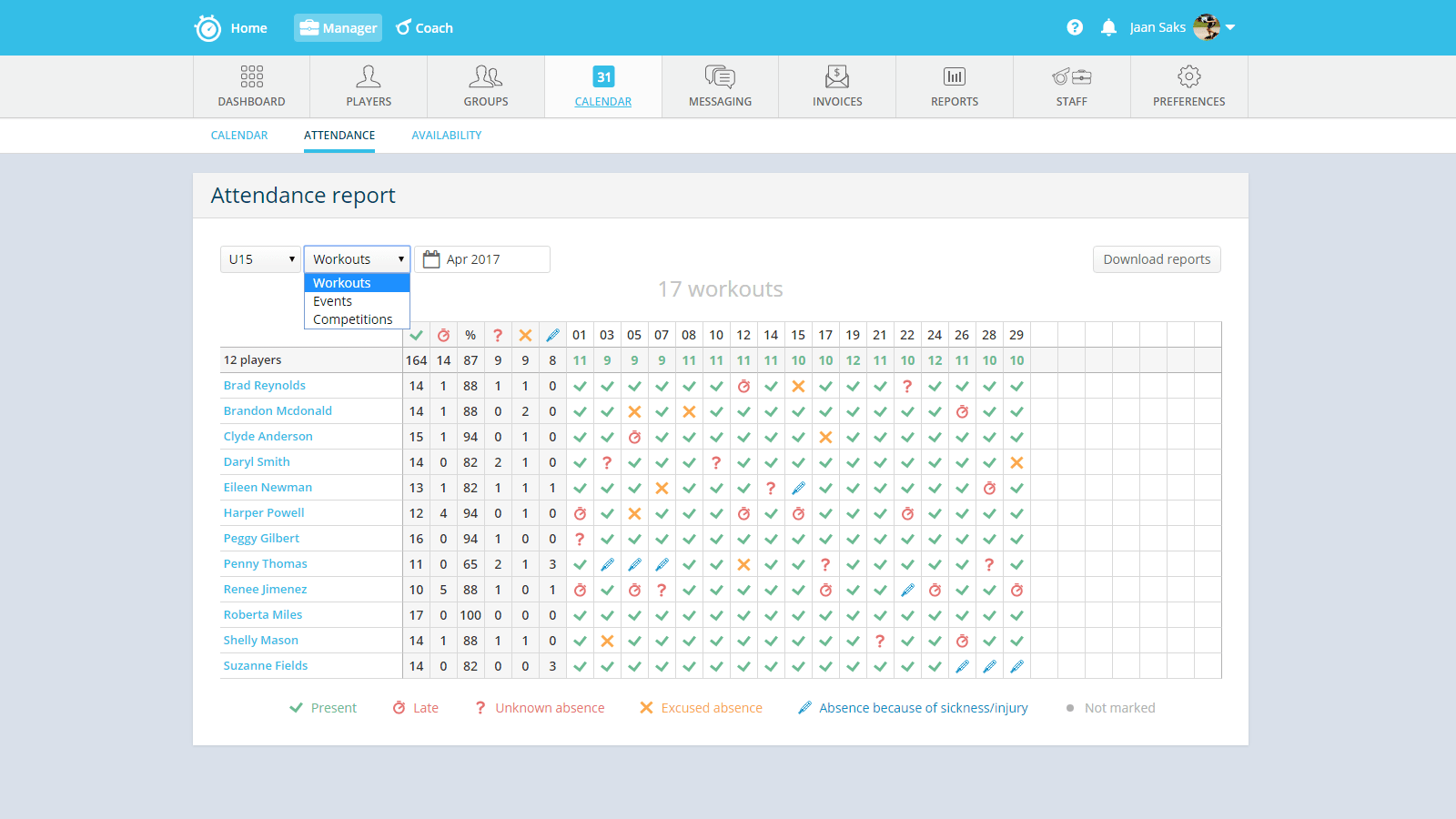The image size is (1456, 819).
Task: Toggle Roberta Miles' attendance on day 15
Action: coord(798,615)
